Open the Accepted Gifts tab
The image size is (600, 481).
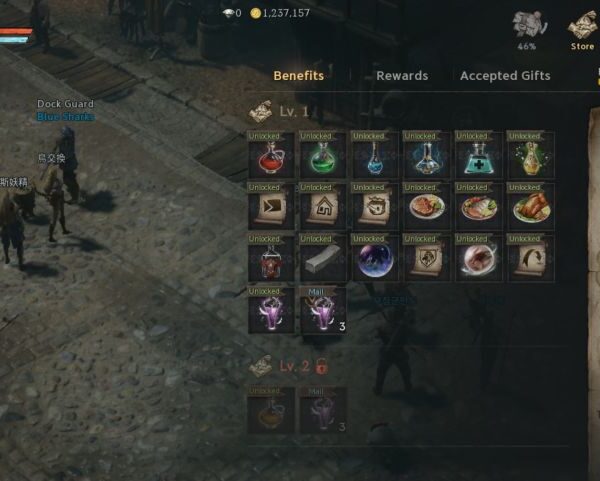click(x=505, y=76)
